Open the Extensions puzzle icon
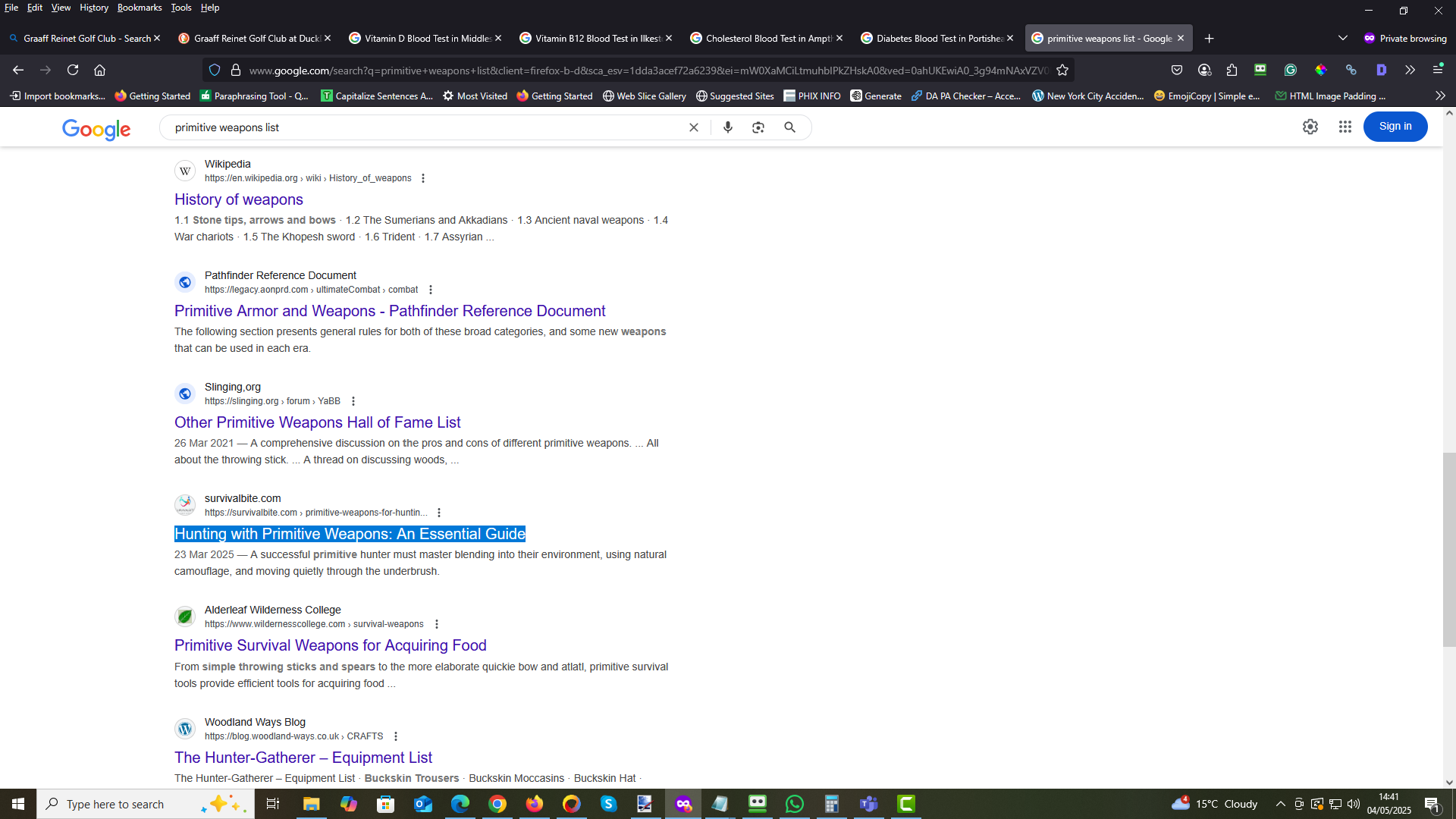The image size is (1456, 819). (x=1232, y=70)
